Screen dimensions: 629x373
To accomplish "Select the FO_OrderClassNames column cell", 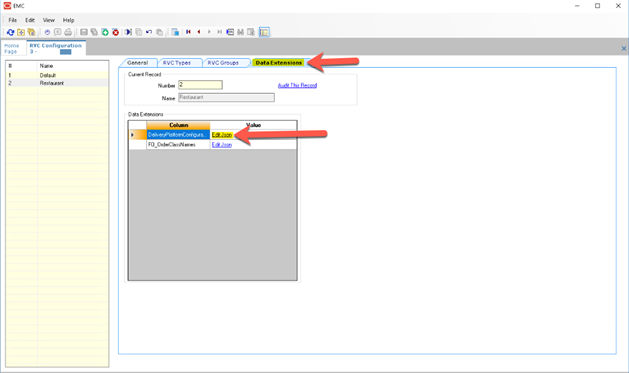I will tap(178, 145).
